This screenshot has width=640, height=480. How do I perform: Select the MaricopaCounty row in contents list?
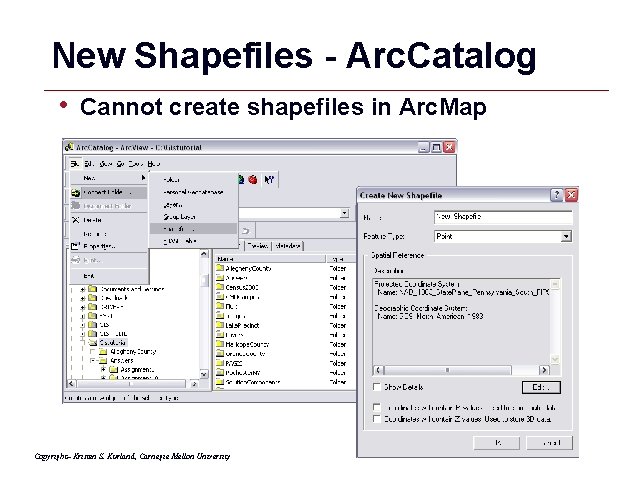click(285, 344)
